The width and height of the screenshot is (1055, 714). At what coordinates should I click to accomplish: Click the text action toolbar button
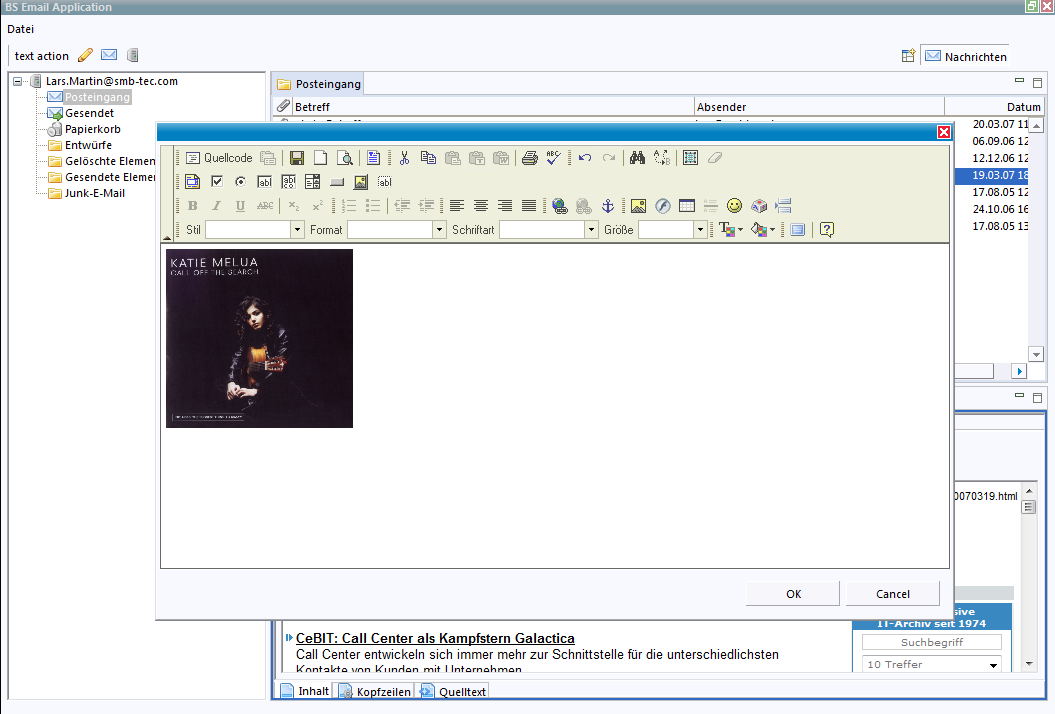click(42, 56)
